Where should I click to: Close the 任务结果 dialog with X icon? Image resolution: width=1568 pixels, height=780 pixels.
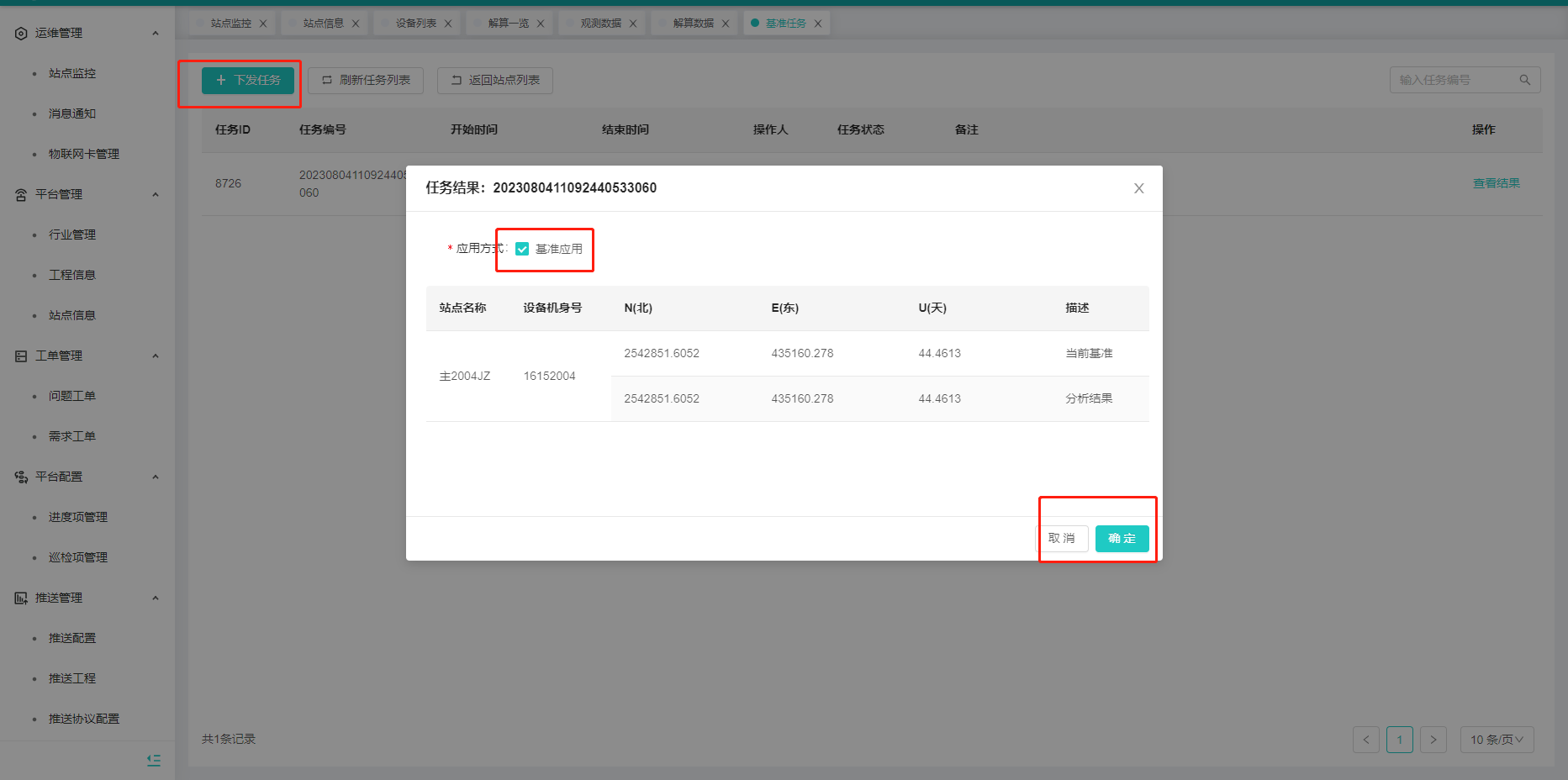[x=1138, y=188]
